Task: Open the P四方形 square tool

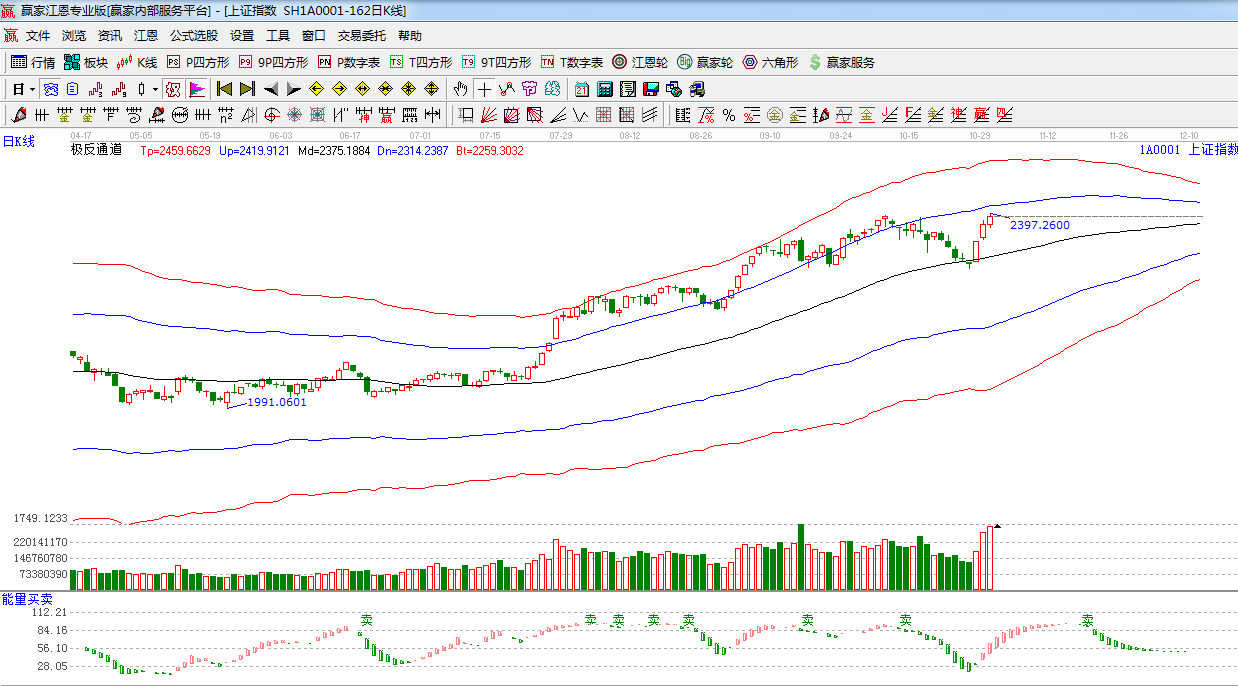Action: click(198, 62)
